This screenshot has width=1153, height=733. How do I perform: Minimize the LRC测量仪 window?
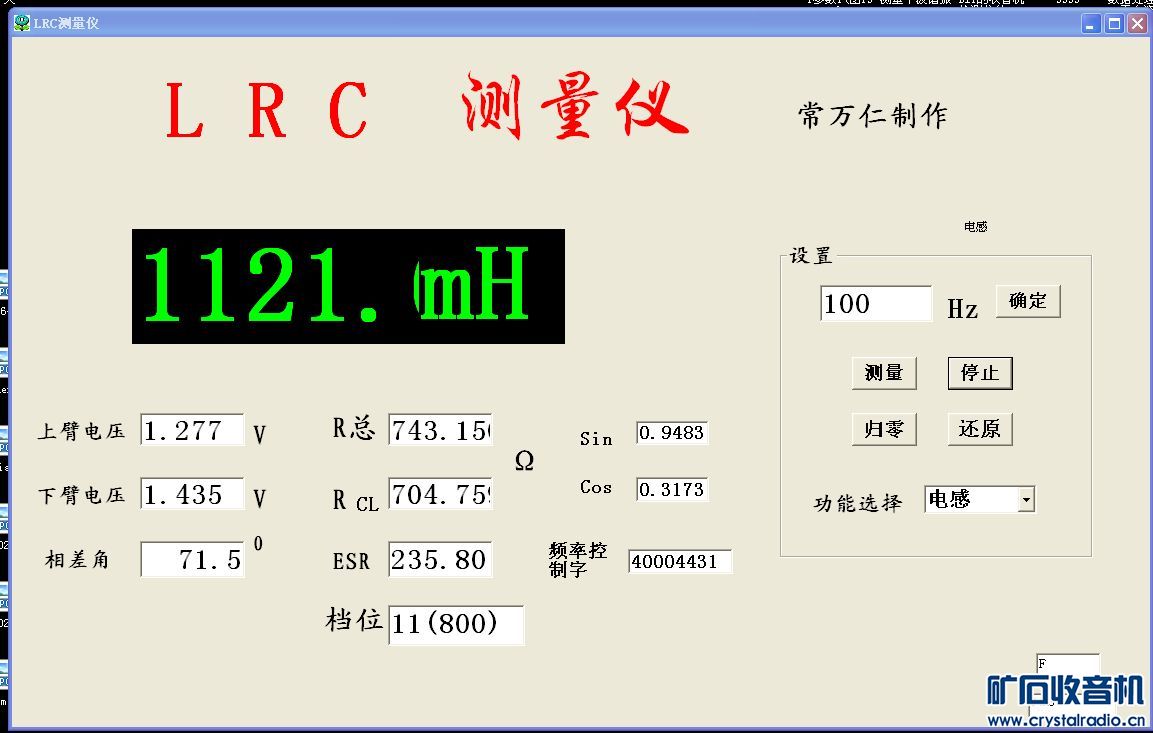[x=1090, y=24]
